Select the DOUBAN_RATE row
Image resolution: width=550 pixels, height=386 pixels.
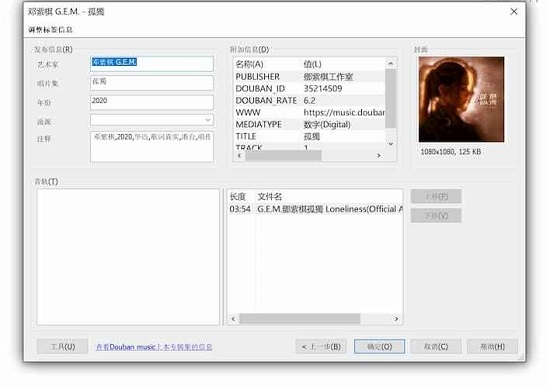tap(309, 101)
